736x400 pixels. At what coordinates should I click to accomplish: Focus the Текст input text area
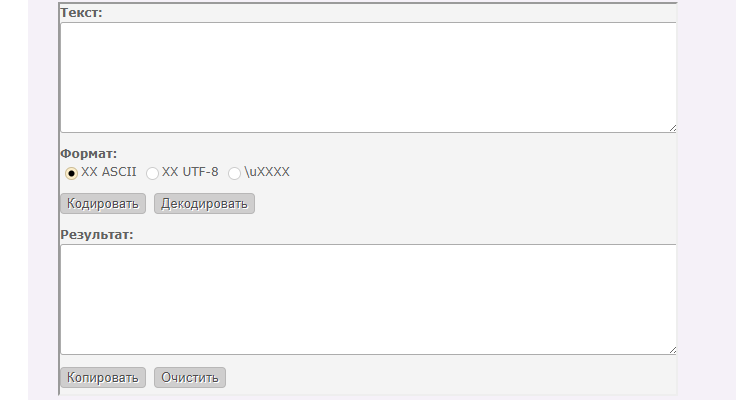pyautogui.click(x=368, y=77)
